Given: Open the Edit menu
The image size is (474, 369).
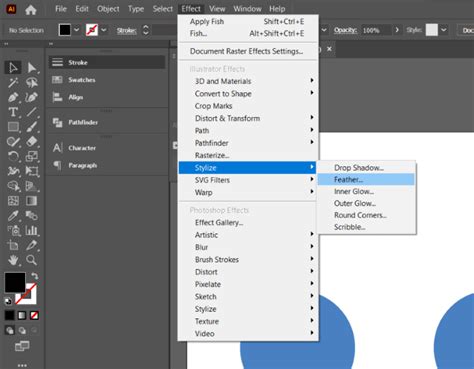Looking at the screenshot, I should point(82,9).
